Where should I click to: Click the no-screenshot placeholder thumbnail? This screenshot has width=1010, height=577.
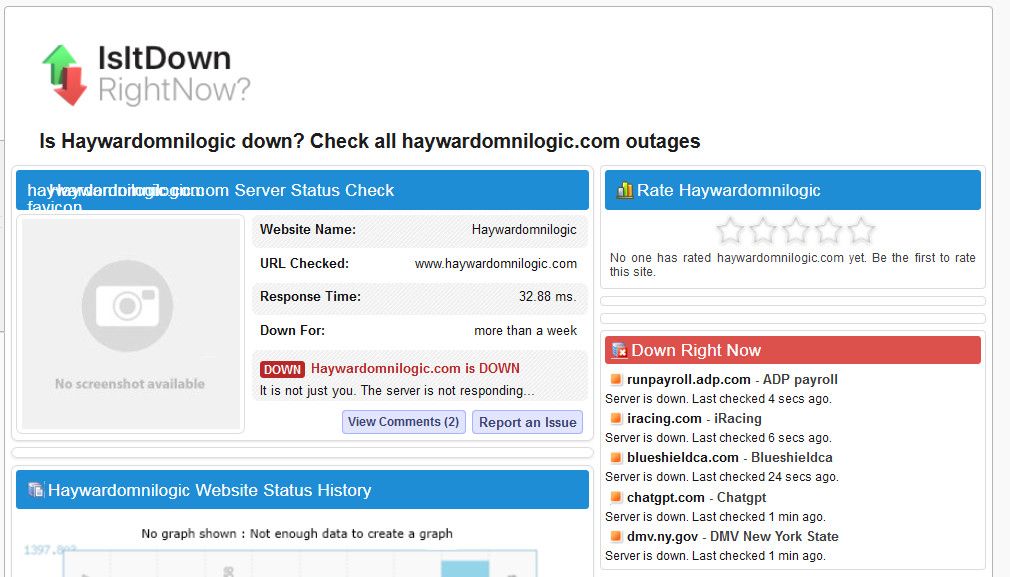click(x=128, y=324)
